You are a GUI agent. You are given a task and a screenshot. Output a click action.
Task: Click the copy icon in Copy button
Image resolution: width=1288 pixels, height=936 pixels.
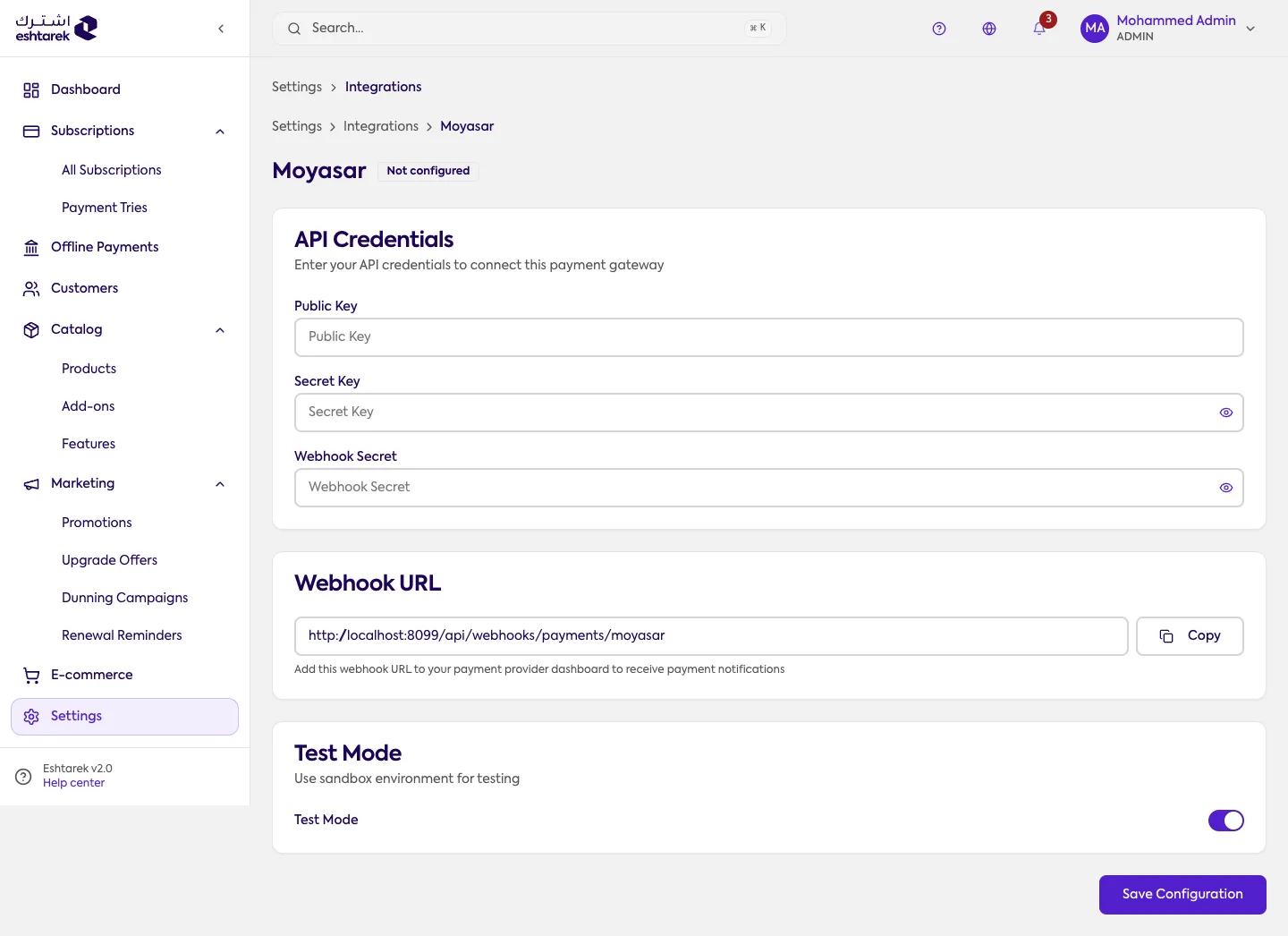[x=1166, y=636]
